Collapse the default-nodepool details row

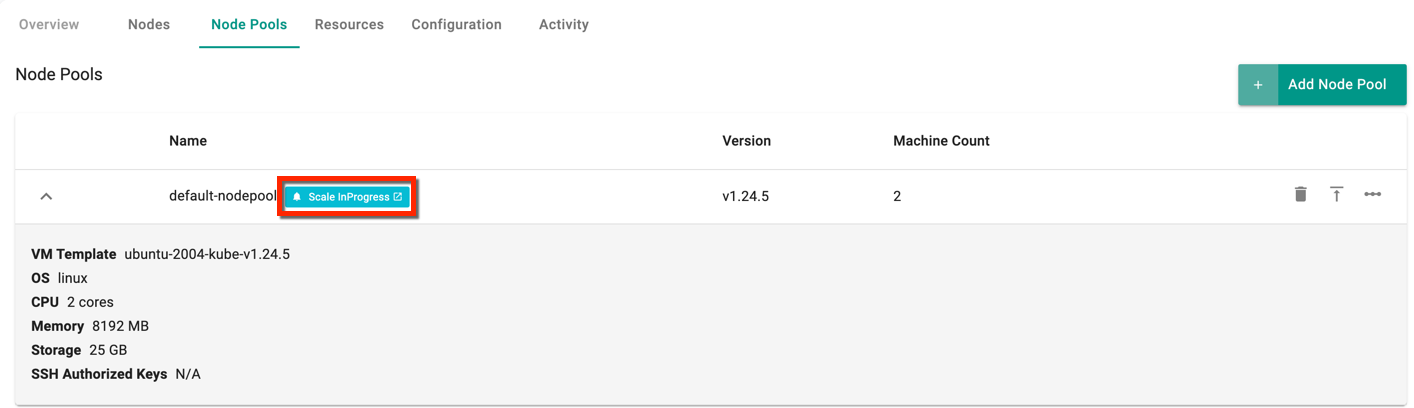point(46,197)
